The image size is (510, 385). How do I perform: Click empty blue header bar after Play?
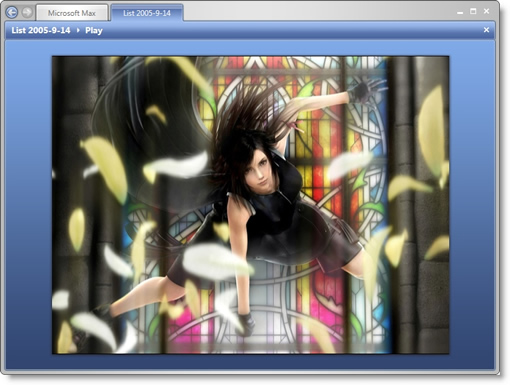click(290, 30)
